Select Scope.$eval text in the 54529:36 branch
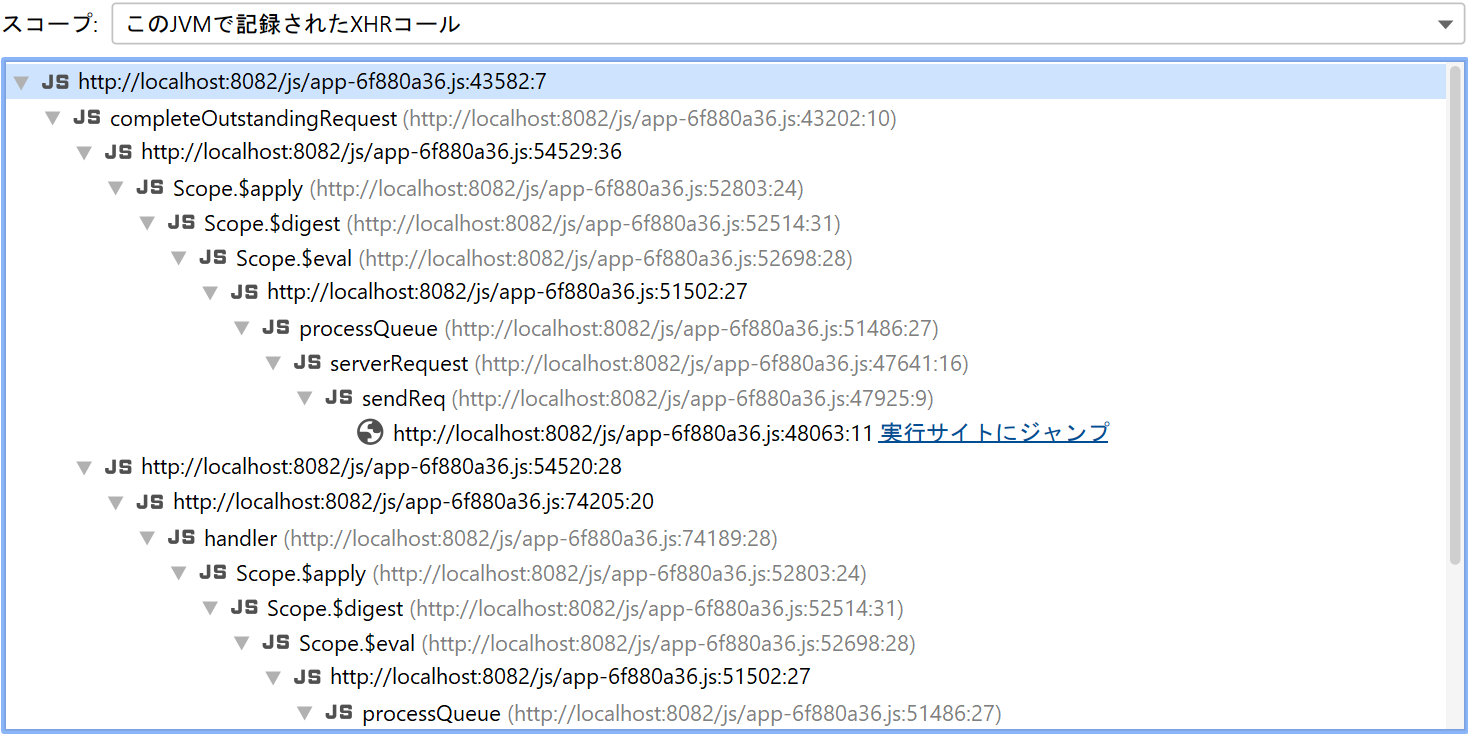The width and height of the screenshot is (1468, 735). click(294, 259)
